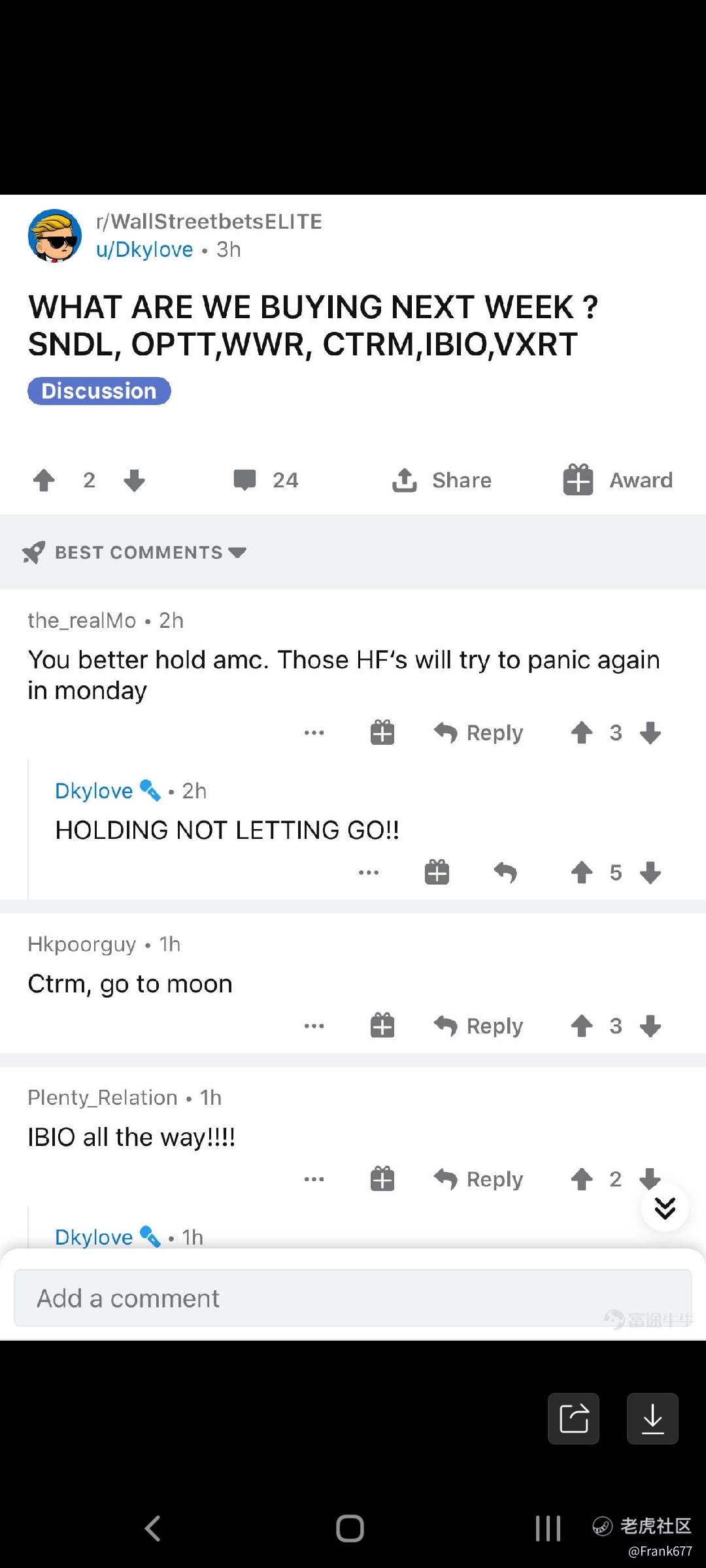The image size is (706, 1568).
Task: Tap download icon at bottom right
Action: (652, 1418)
